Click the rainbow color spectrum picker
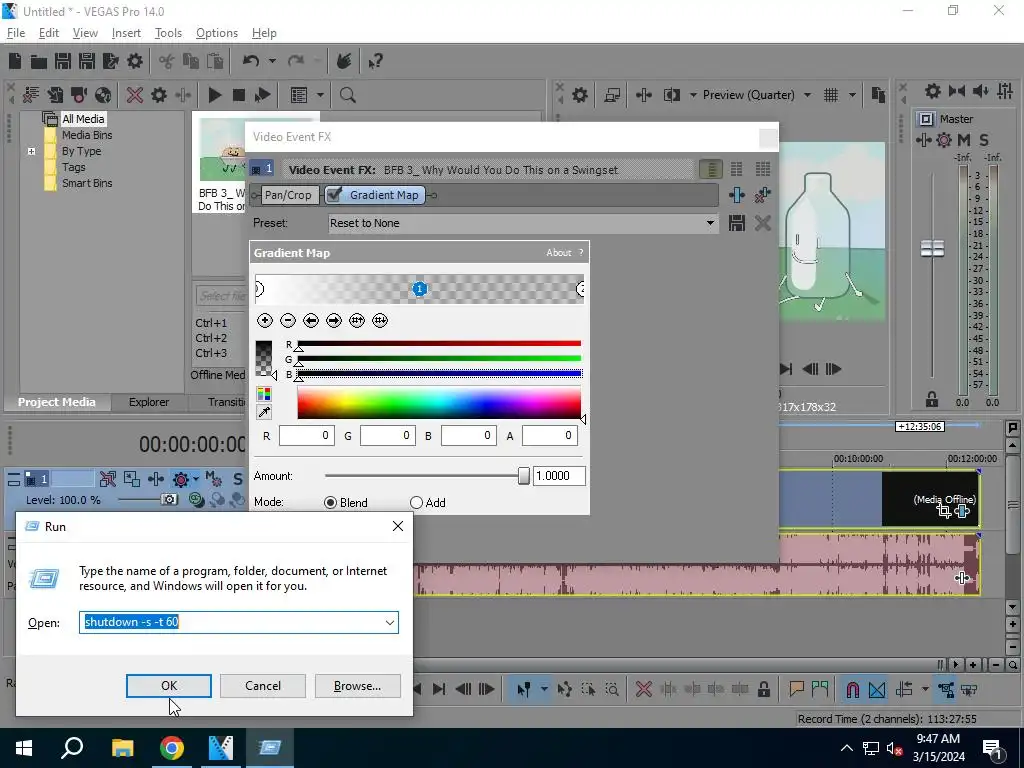 (439, 402)
